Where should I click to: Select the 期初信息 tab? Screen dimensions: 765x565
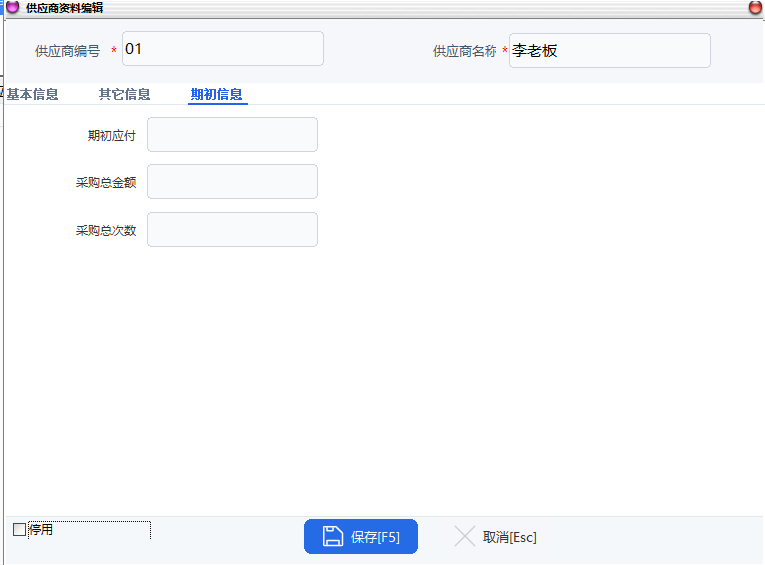click(x=217, y=95)
